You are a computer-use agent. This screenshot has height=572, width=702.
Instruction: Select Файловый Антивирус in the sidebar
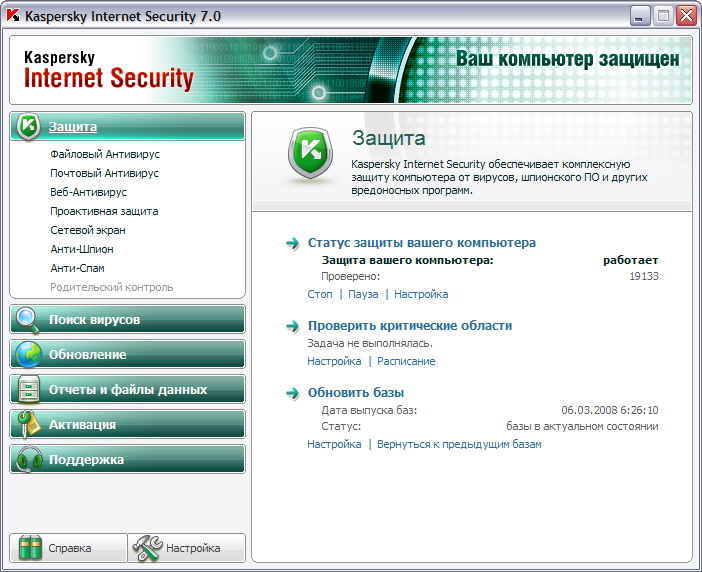click(x=104, y=155)
